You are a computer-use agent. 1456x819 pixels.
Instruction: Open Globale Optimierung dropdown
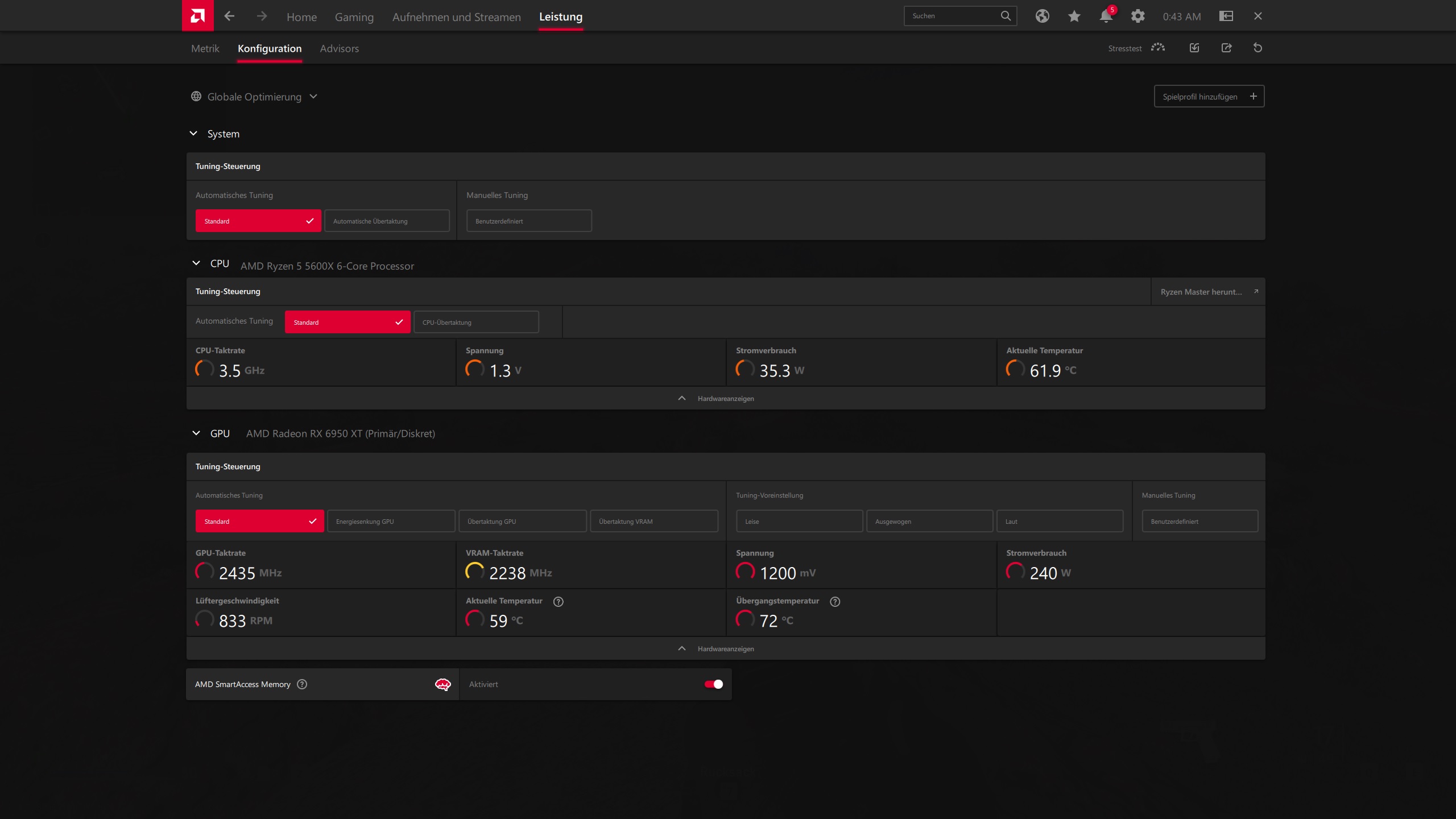coord(255,97)
